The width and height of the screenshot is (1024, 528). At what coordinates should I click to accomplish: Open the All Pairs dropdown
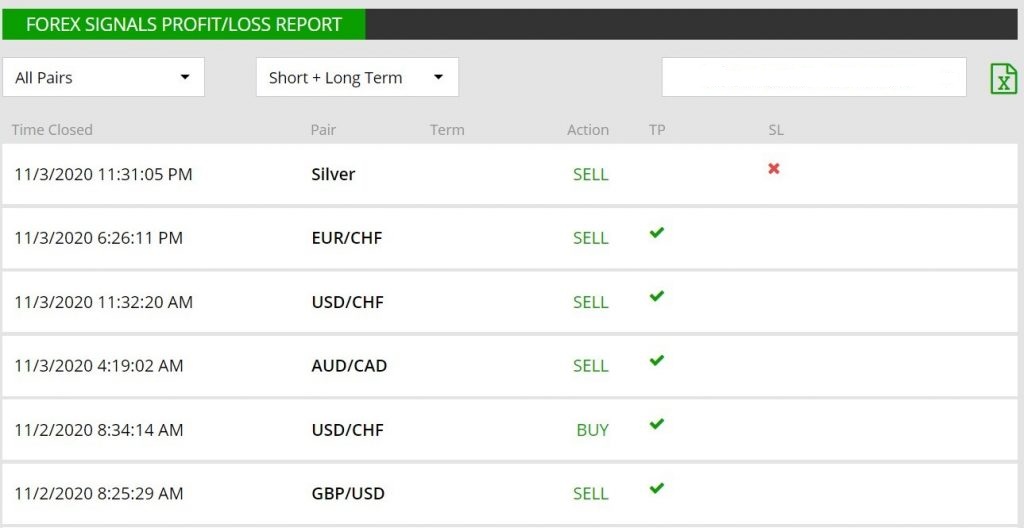[103, 77]
